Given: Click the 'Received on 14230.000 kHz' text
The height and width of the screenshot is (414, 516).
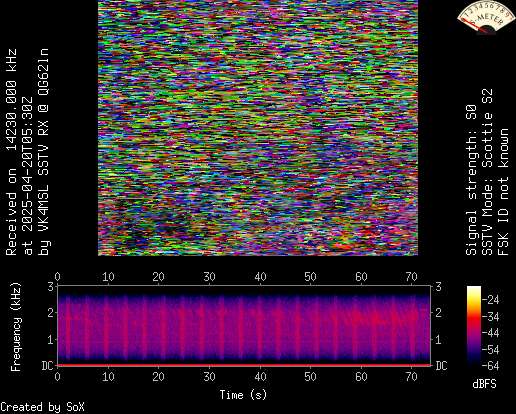Looking at the screenshot, I should click(11, 152).
